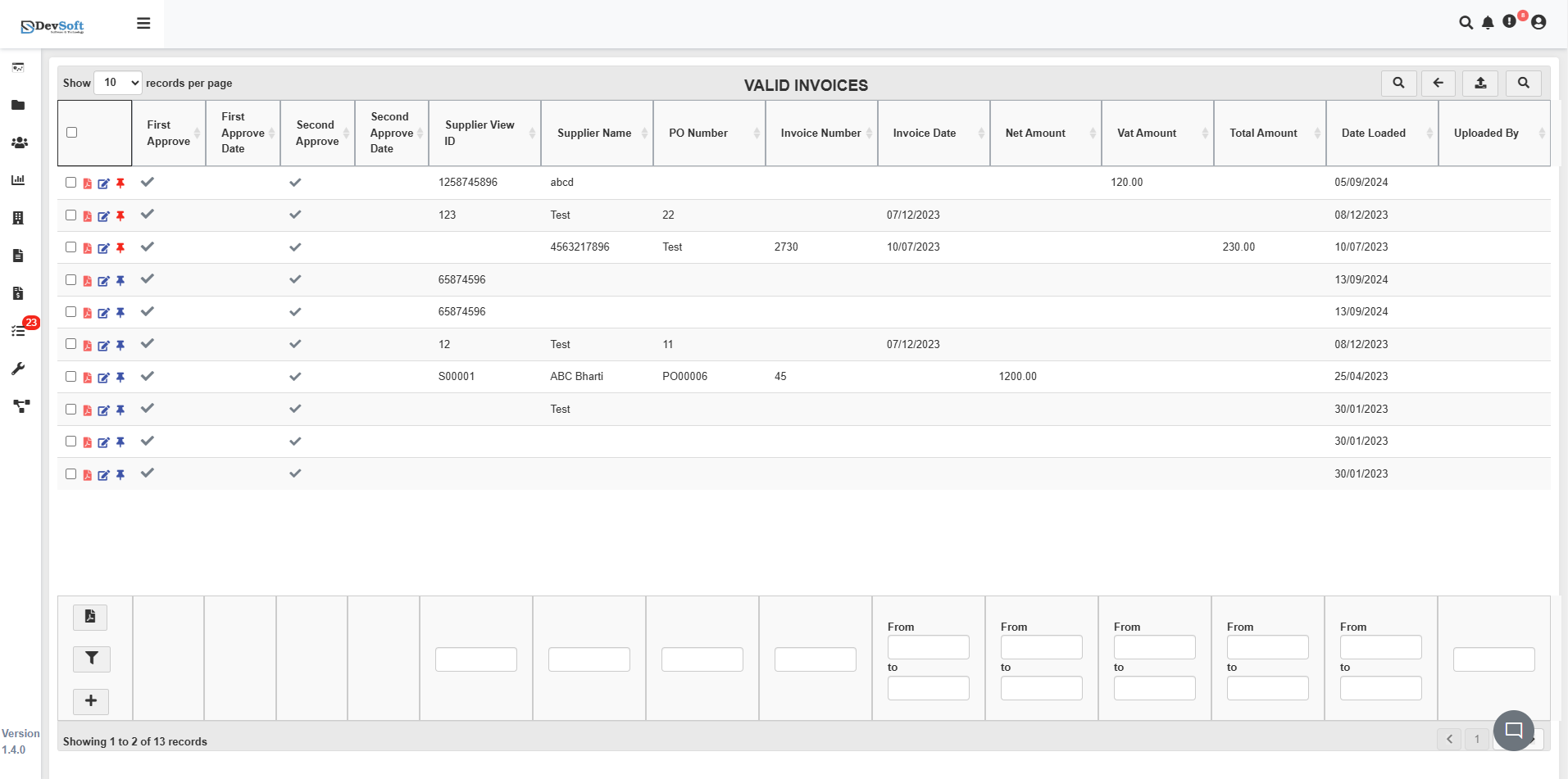This screenshot has width=1568, height=779.
Task: Upload a new invoice using the upload icon
Action: [x=1480, y=83]
